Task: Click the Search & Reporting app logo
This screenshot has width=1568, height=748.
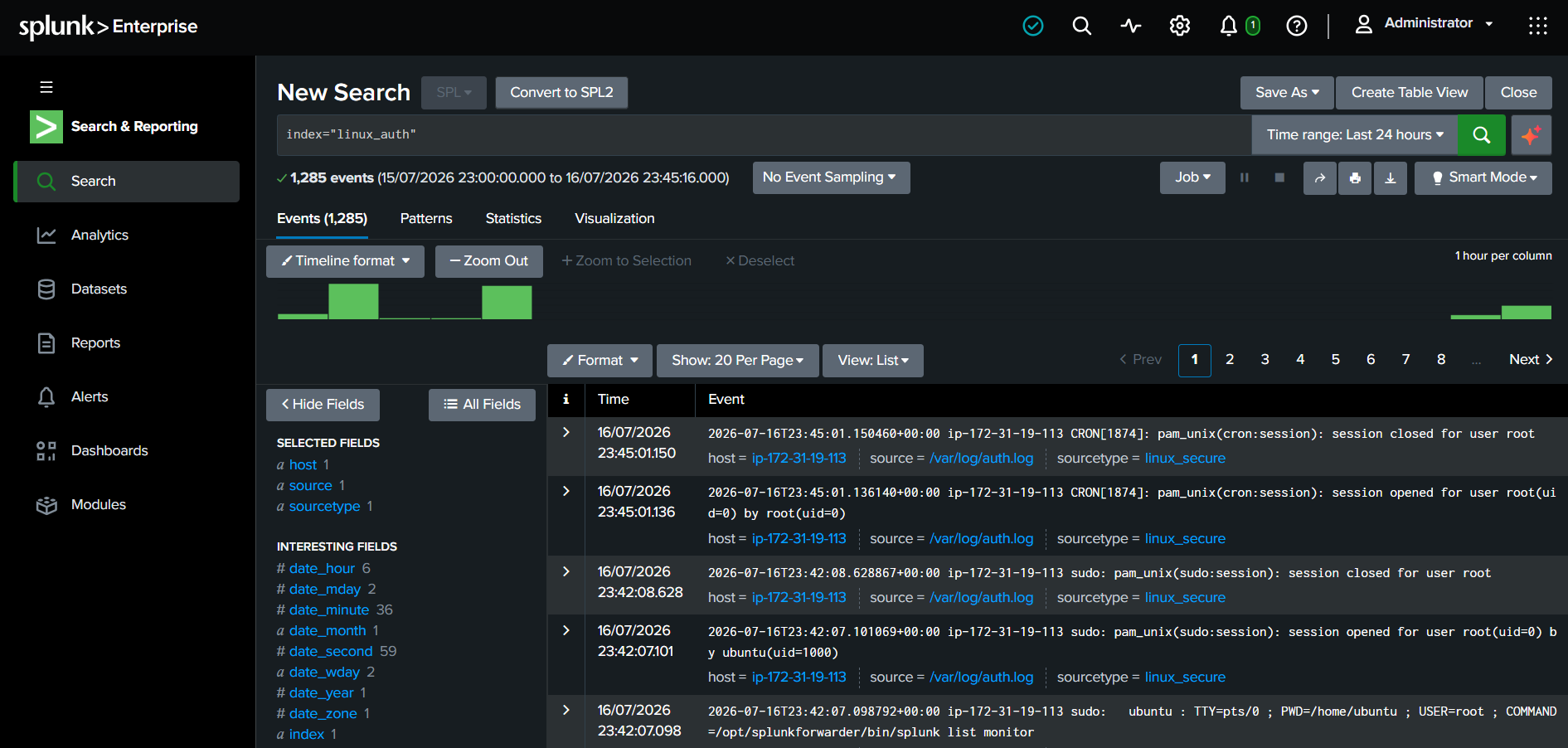Action: click(46, 127)
